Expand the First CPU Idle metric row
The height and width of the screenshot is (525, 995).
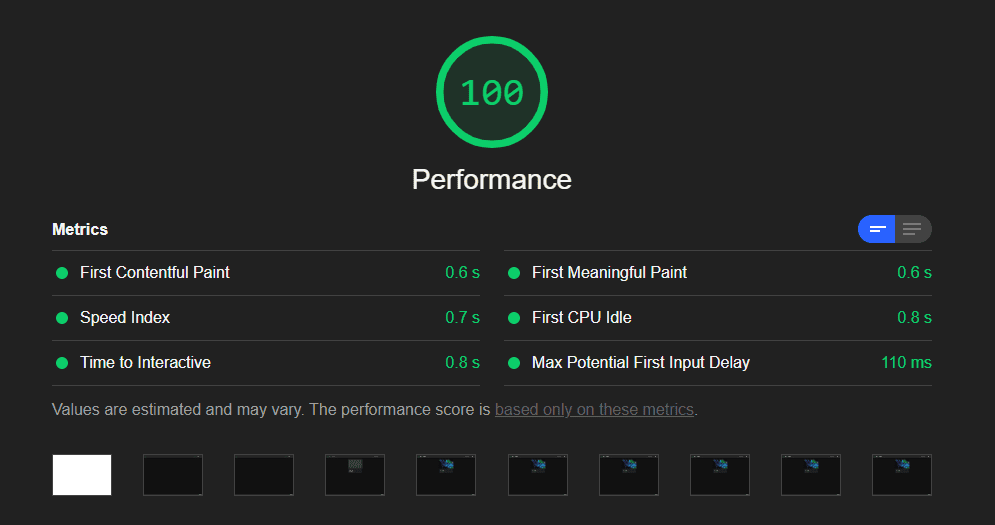(582, 318)
